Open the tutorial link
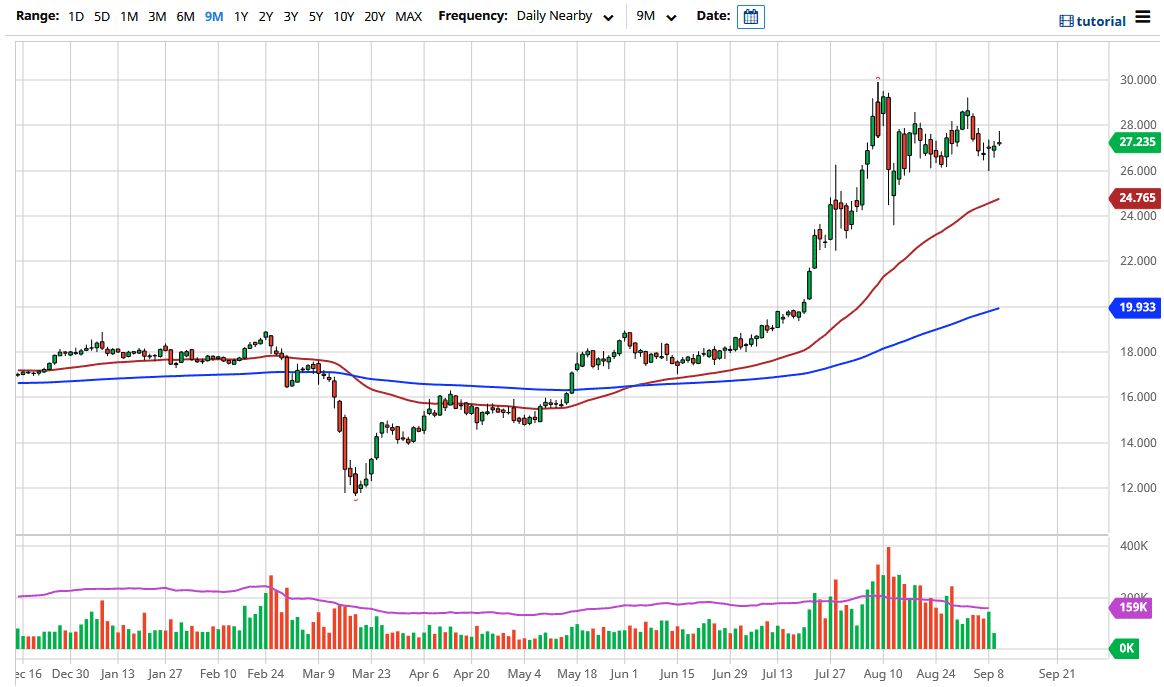Screen dimensions: 1164x687 (x=1101, y=21)
